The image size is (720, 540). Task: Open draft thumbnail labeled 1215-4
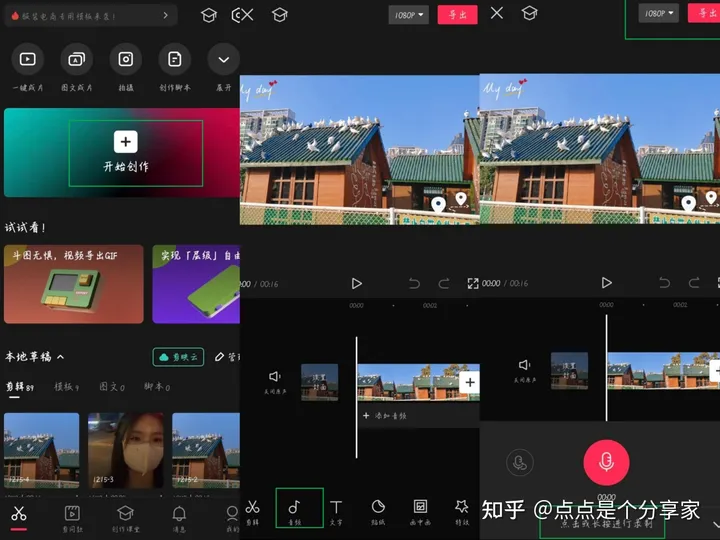pyautogui.click(x=42, y=450)
